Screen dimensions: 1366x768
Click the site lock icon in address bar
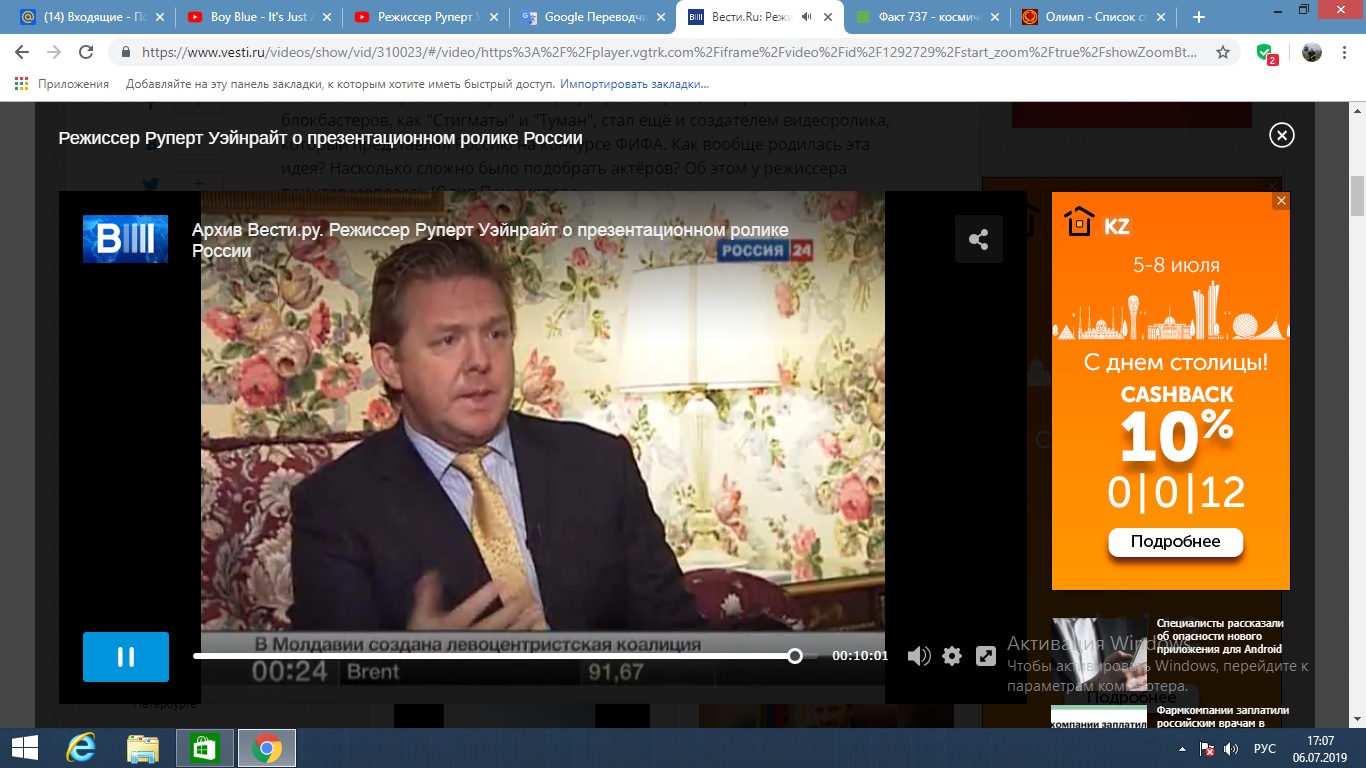coord(125,53)
